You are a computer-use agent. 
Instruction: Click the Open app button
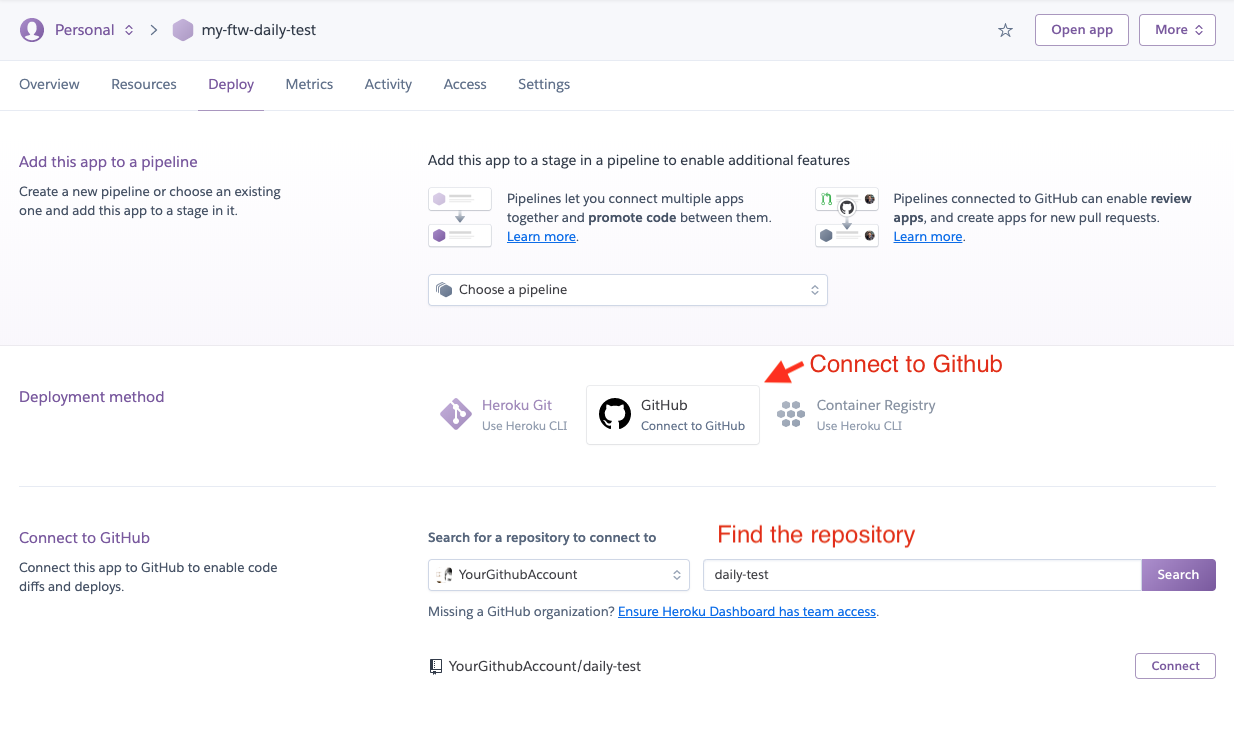pos(1081,30)
